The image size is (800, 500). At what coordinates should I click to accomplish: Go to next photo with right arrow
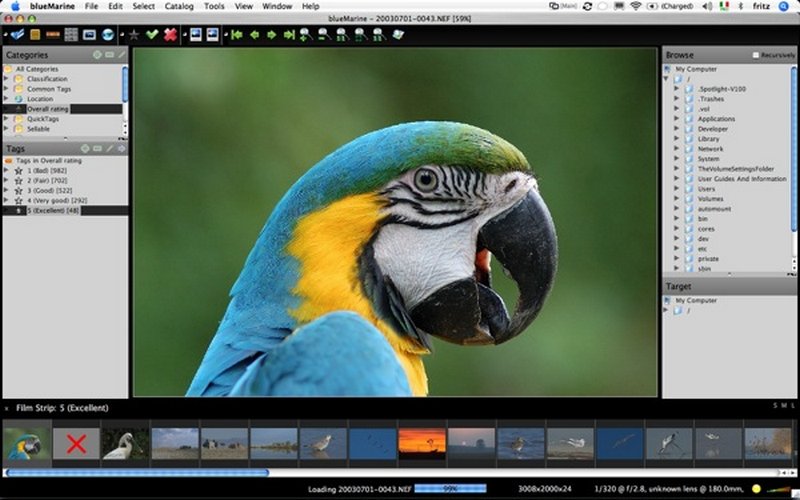click(271, 34)
